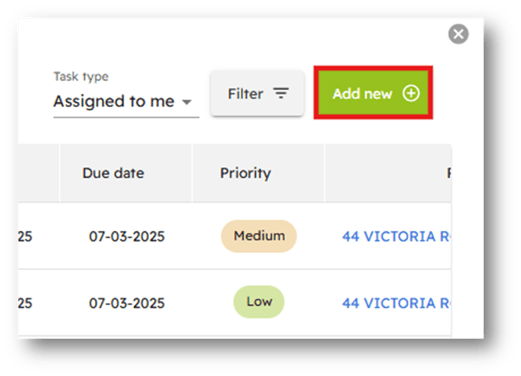Click the green Add new button
This screenshot has height=376, width=521.
[x=373, y=93]
